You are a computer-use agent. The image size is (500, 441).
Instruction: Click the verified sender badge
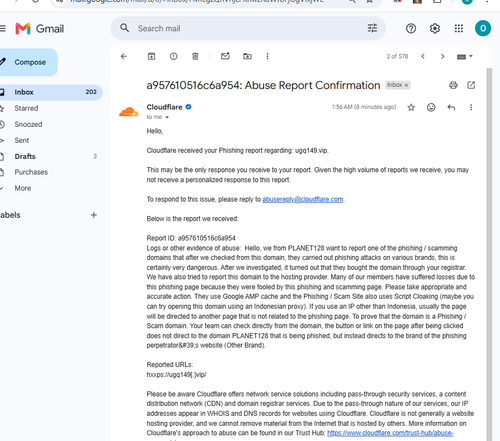click(188, 107)
